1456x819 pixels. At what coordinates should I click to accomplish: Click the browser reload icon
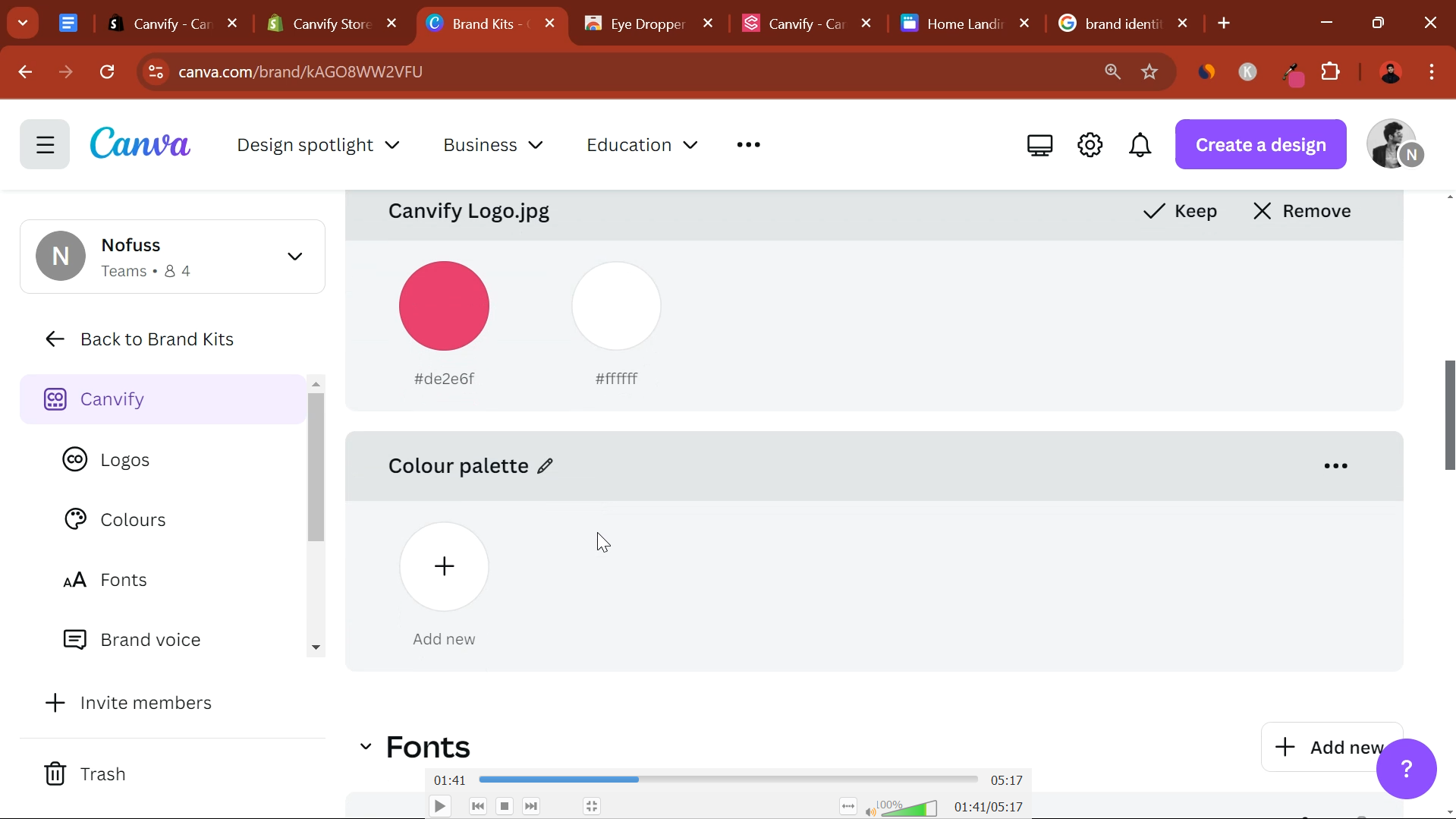(x=107, y=71)
